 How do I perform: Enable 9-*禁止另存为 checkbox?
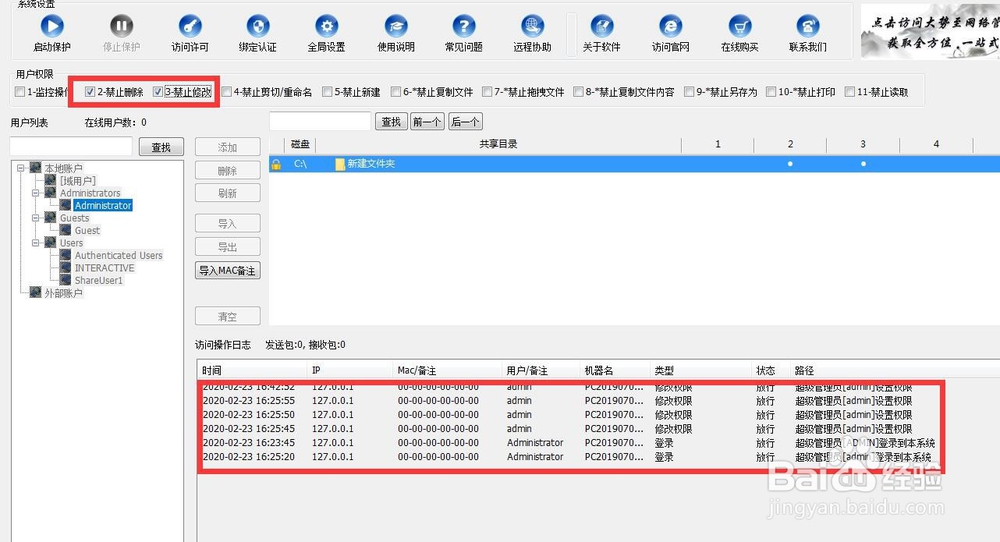(689, 92)
